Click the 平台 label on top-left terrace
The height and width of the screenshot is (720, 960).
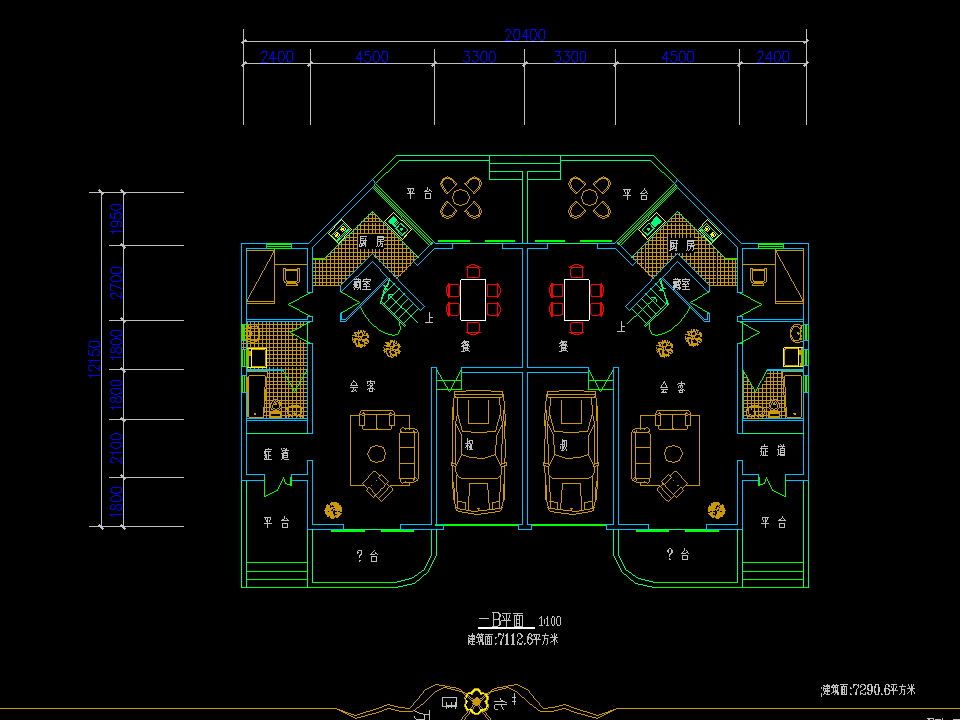[419, 194]
